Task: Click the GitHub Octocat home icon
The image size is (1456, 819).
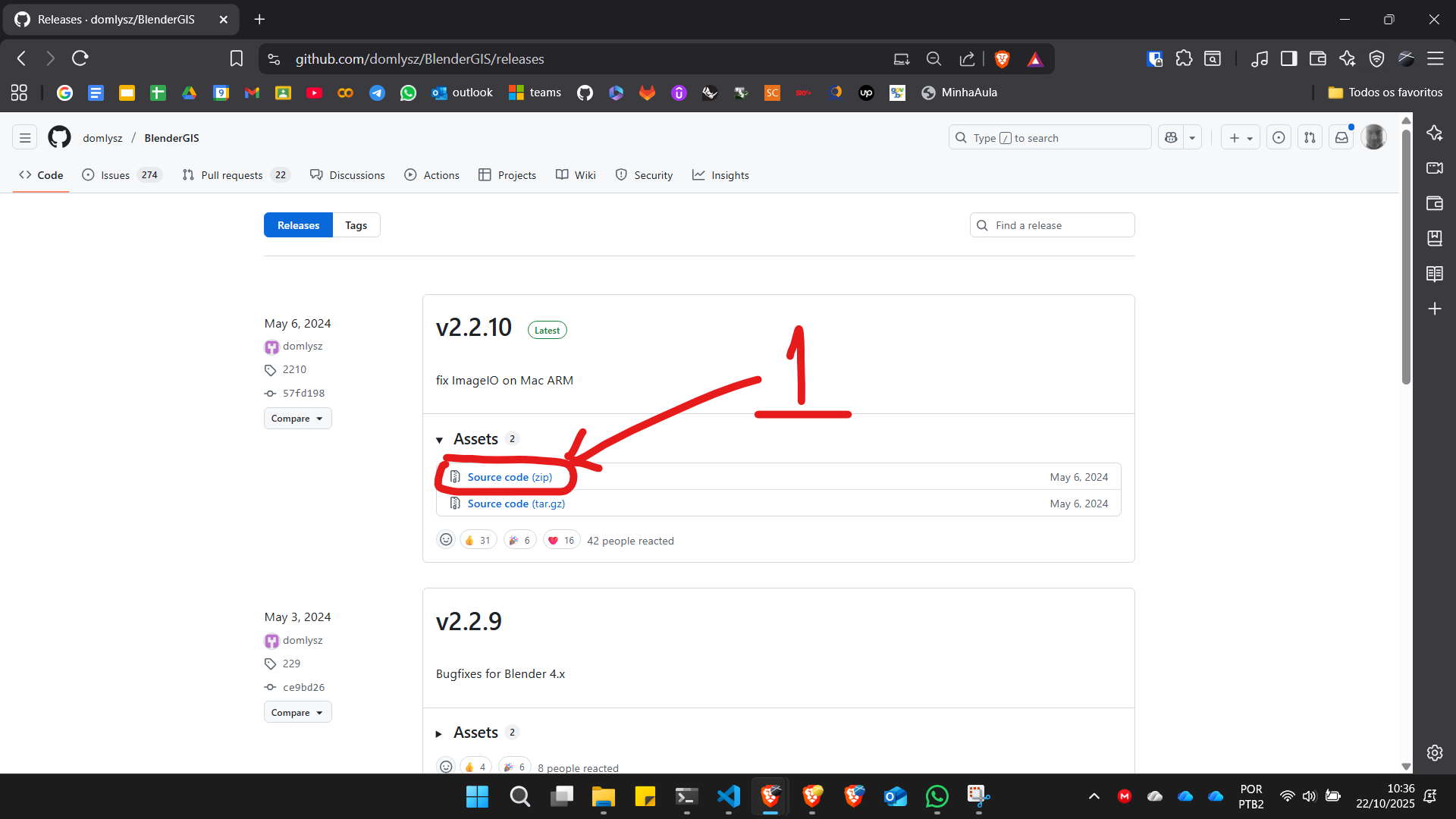Action: pos(59,137)
